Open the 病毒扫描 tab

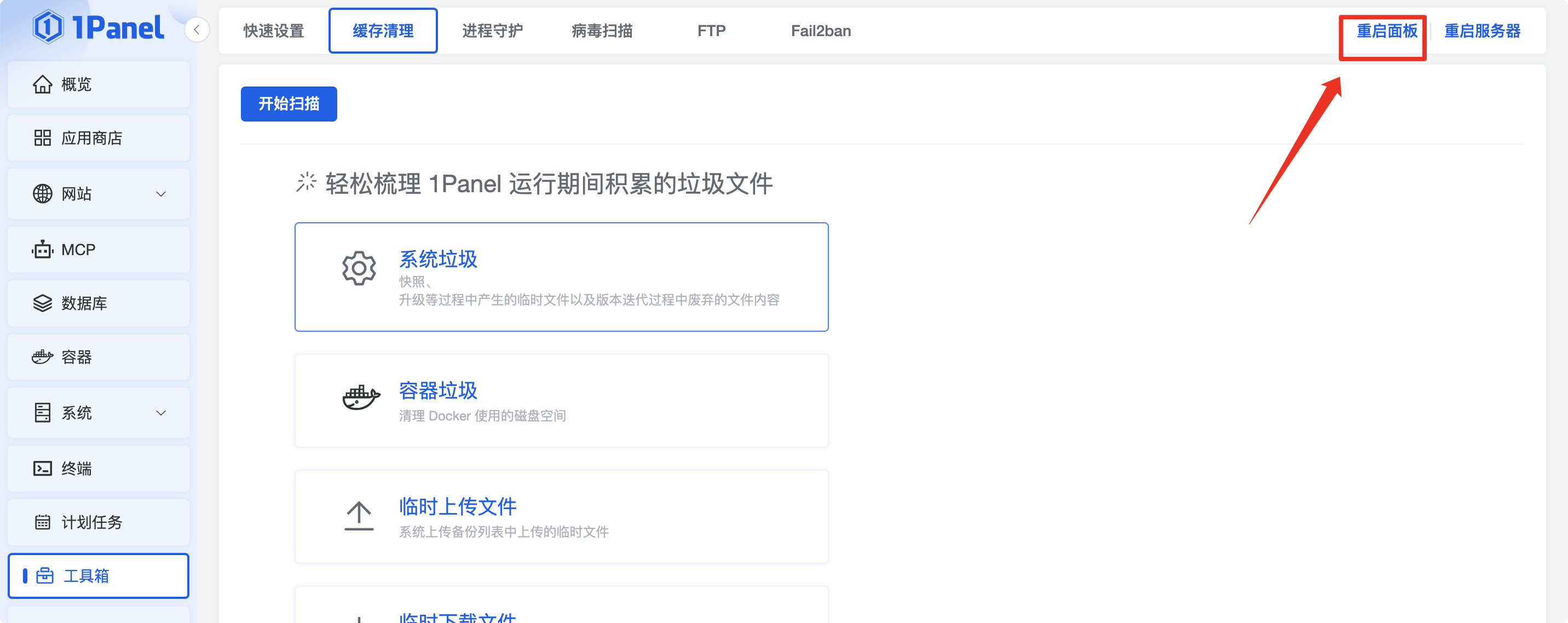(602, 31)
